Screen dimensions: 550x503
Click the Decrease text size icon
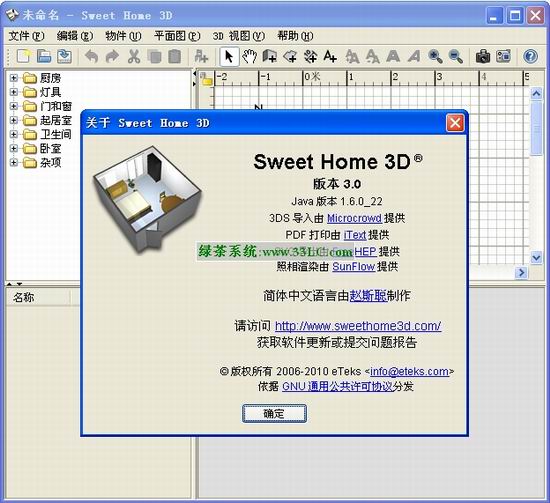coord(373,56)
